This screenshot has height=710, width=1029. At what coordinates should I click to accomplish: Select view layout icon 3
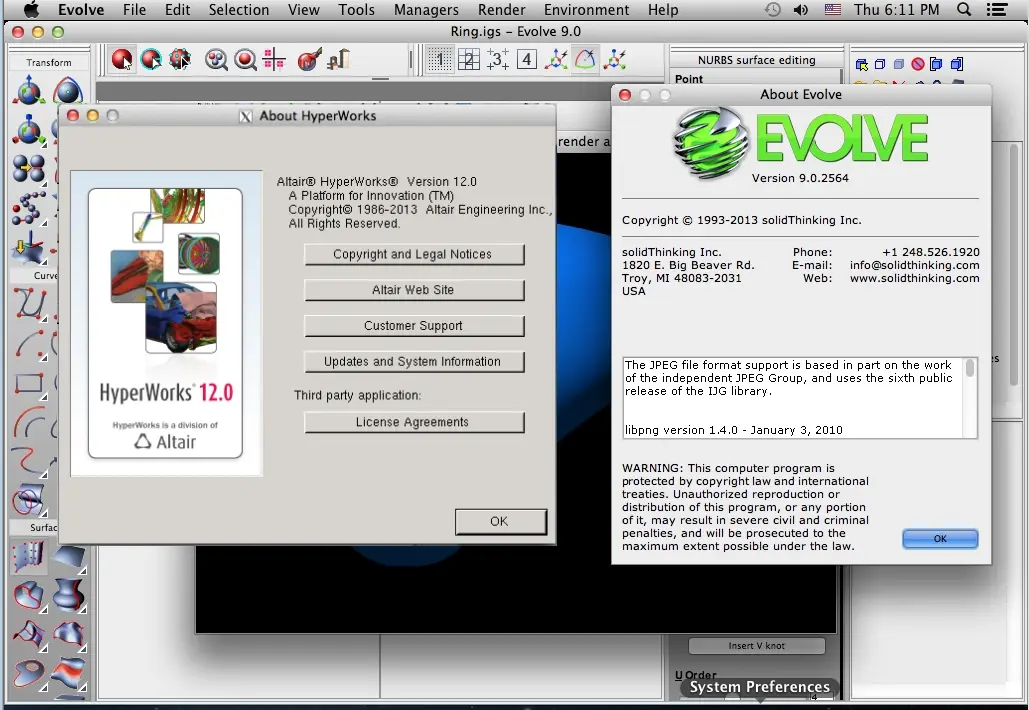click(497, 60)
